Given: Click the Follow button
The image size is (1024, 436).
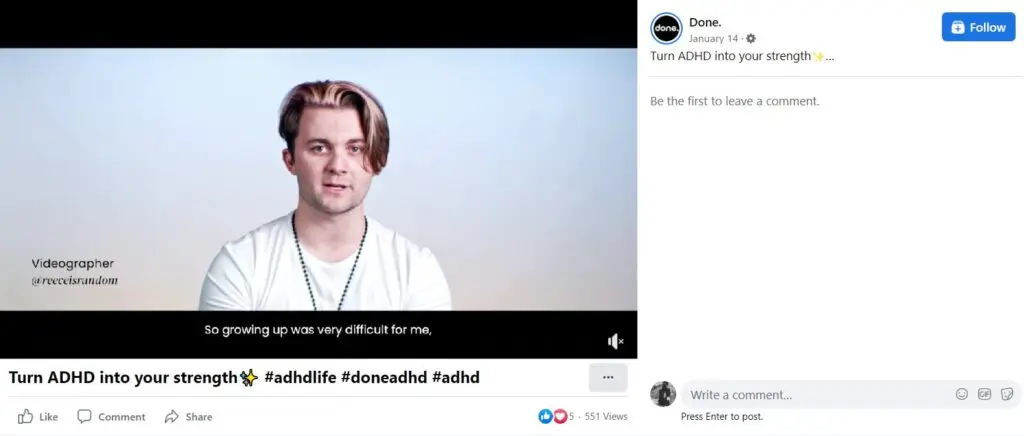Looking at the screenshot, I should coord(978,27).
